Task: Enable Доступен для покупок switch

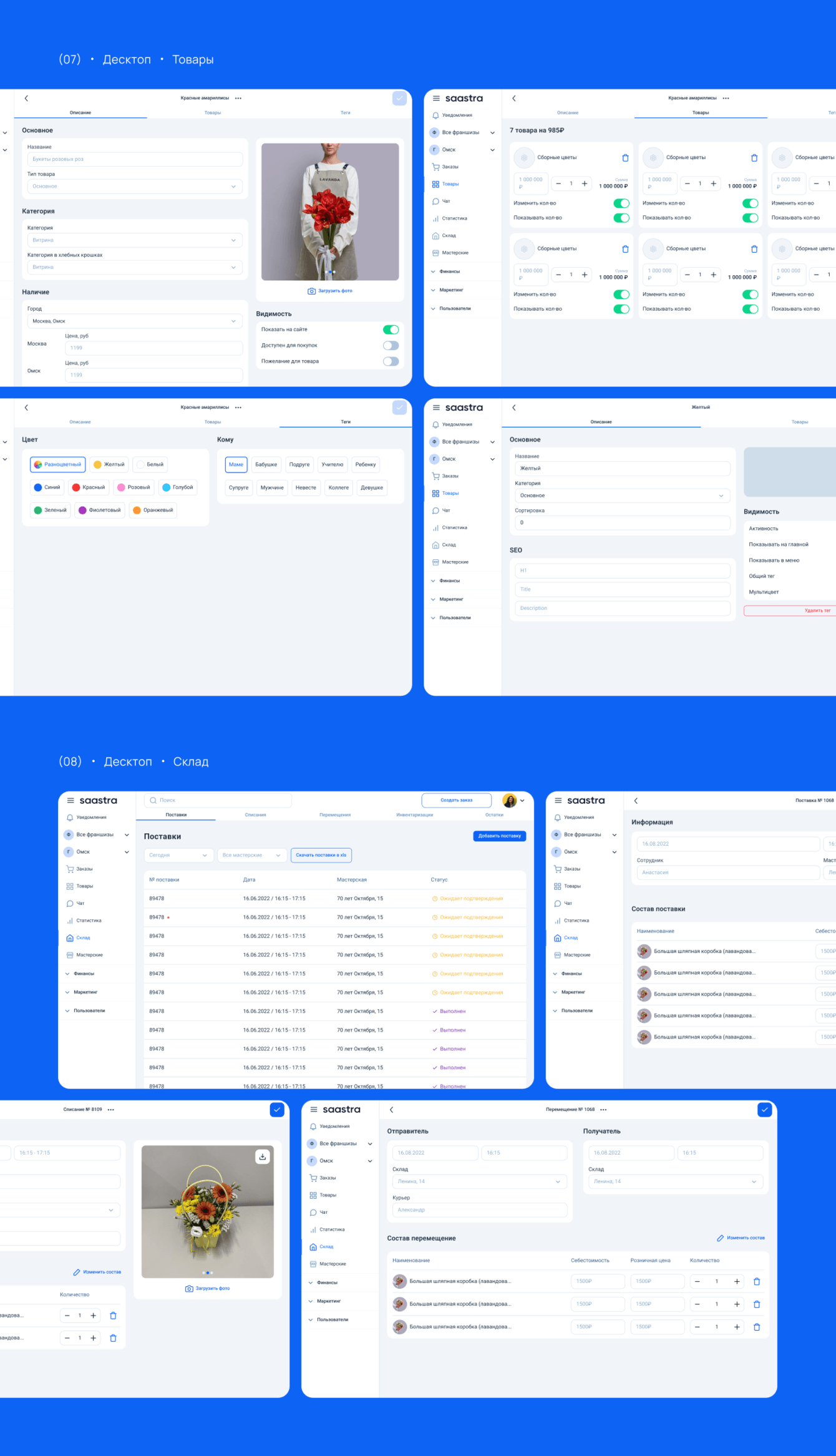Action: pyautogui.click(x=391, y=345)
